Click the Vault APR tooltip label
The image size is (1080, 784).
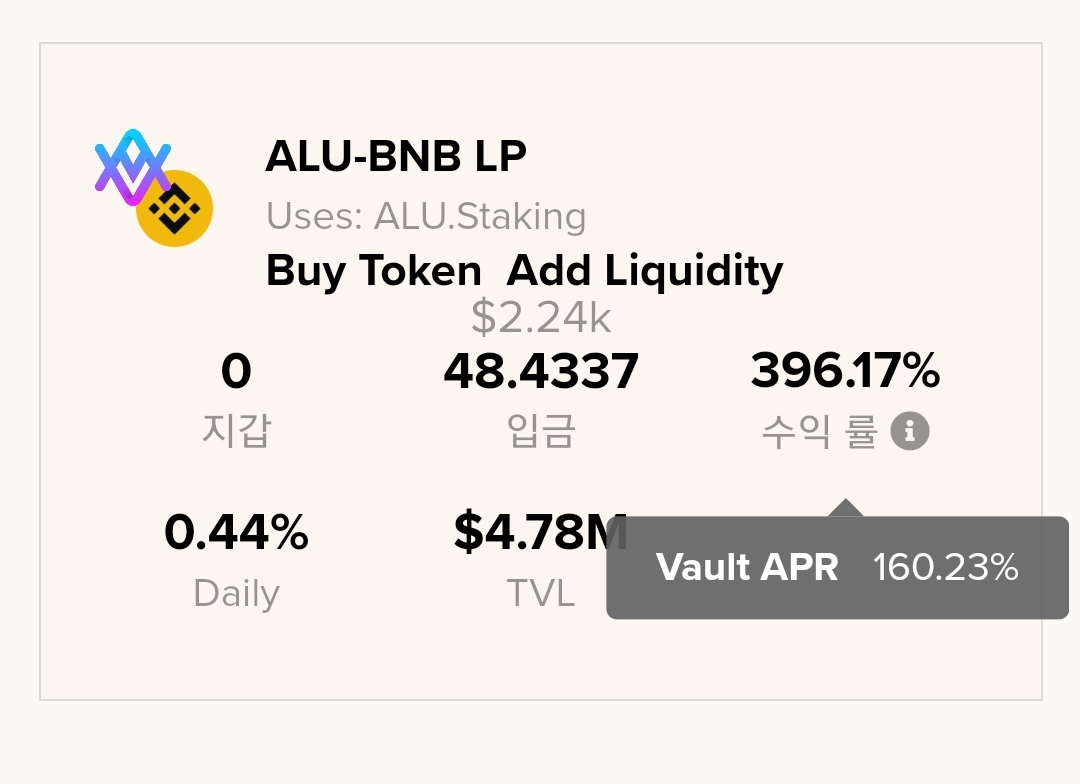[x=747, y=567]
